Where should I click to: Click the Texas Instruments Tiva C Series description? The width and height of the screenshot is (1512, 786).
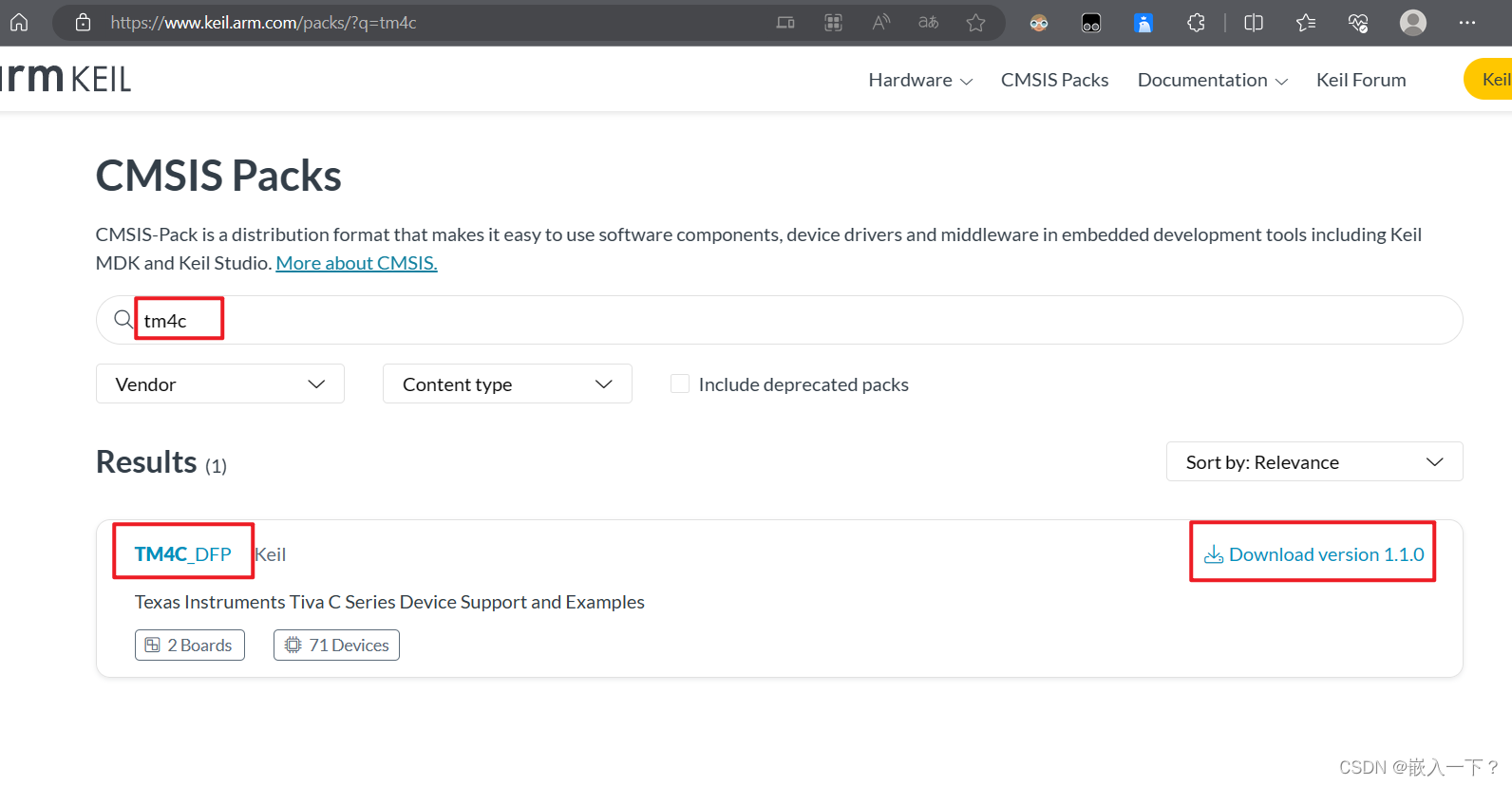389,602
